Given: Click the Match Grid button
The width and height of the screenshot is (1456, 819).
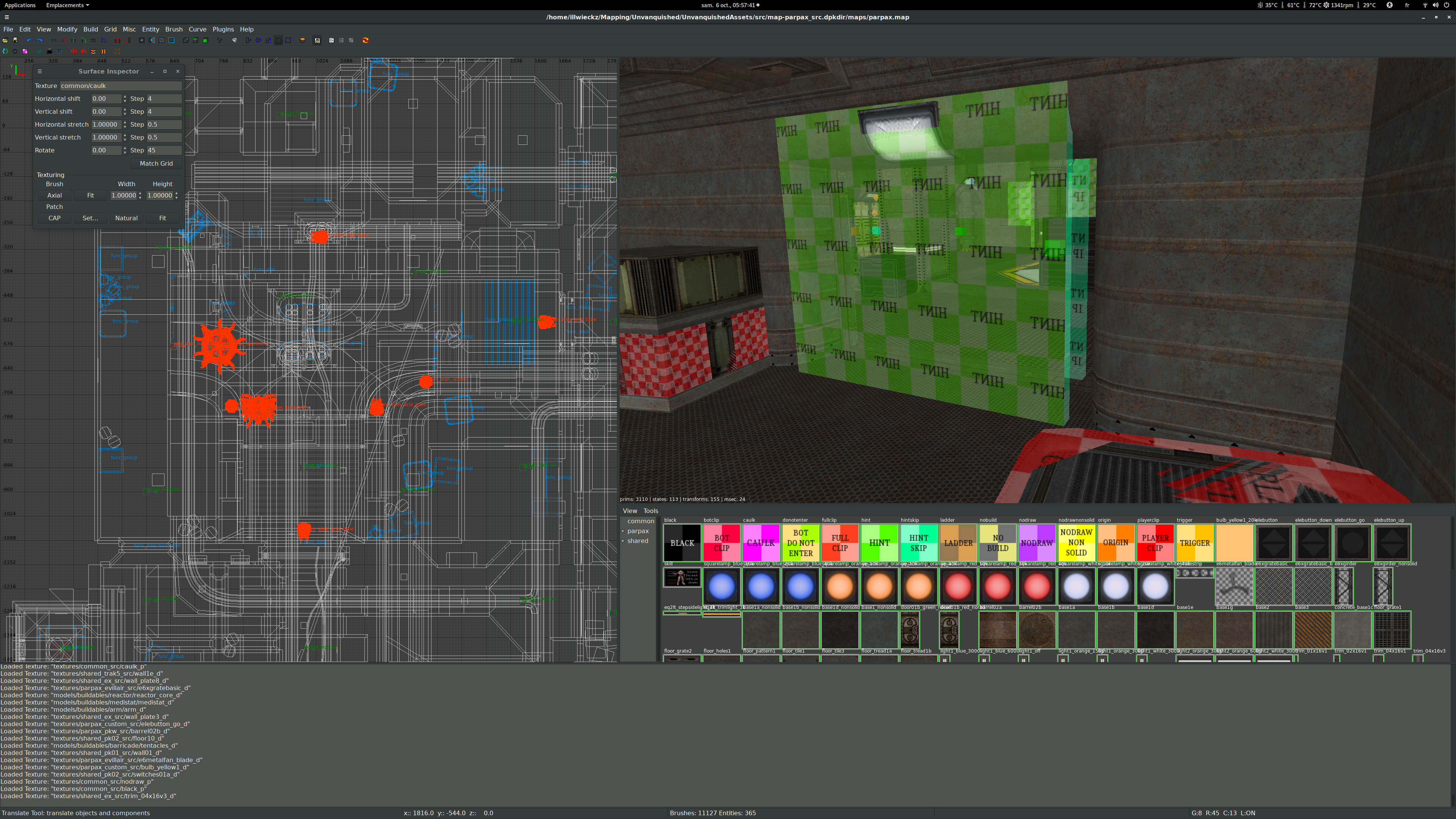Looking at the screenshot, I should coord(156,163).
